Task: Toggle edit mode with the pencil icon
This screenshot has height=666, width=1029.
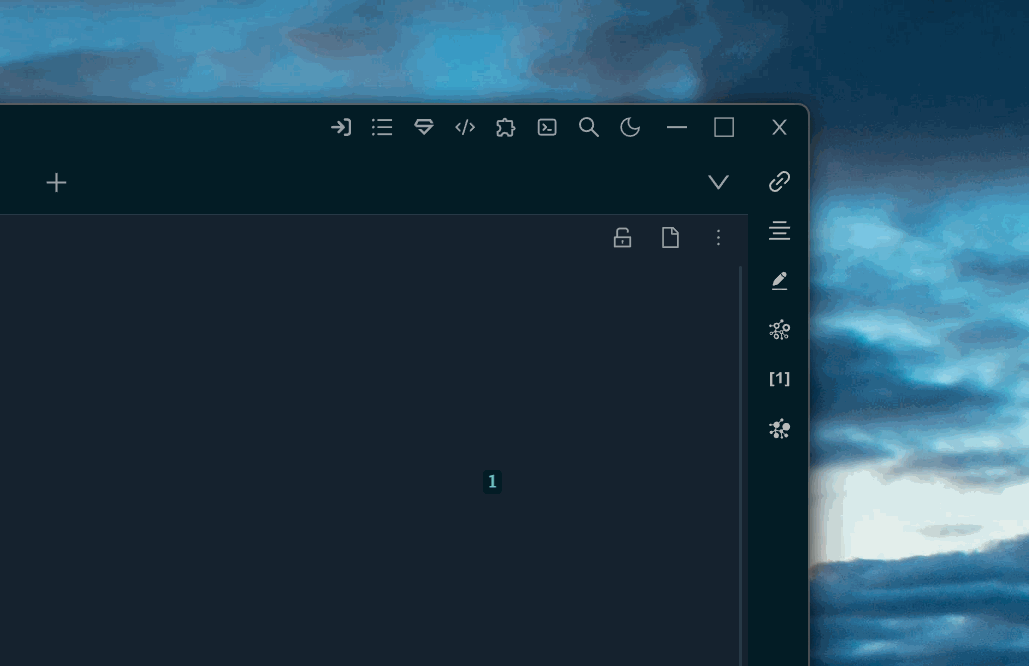Action: pos(778,280)
